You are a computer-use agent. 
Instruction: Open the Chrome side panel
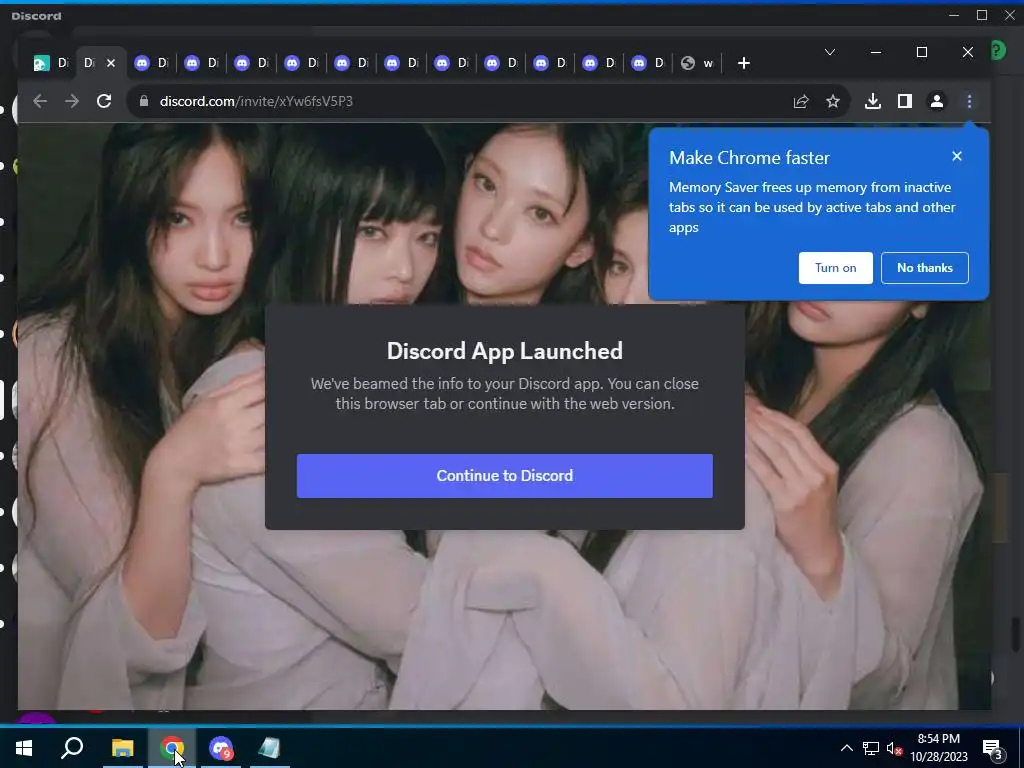pyautogui.click(x=904, y=101)
